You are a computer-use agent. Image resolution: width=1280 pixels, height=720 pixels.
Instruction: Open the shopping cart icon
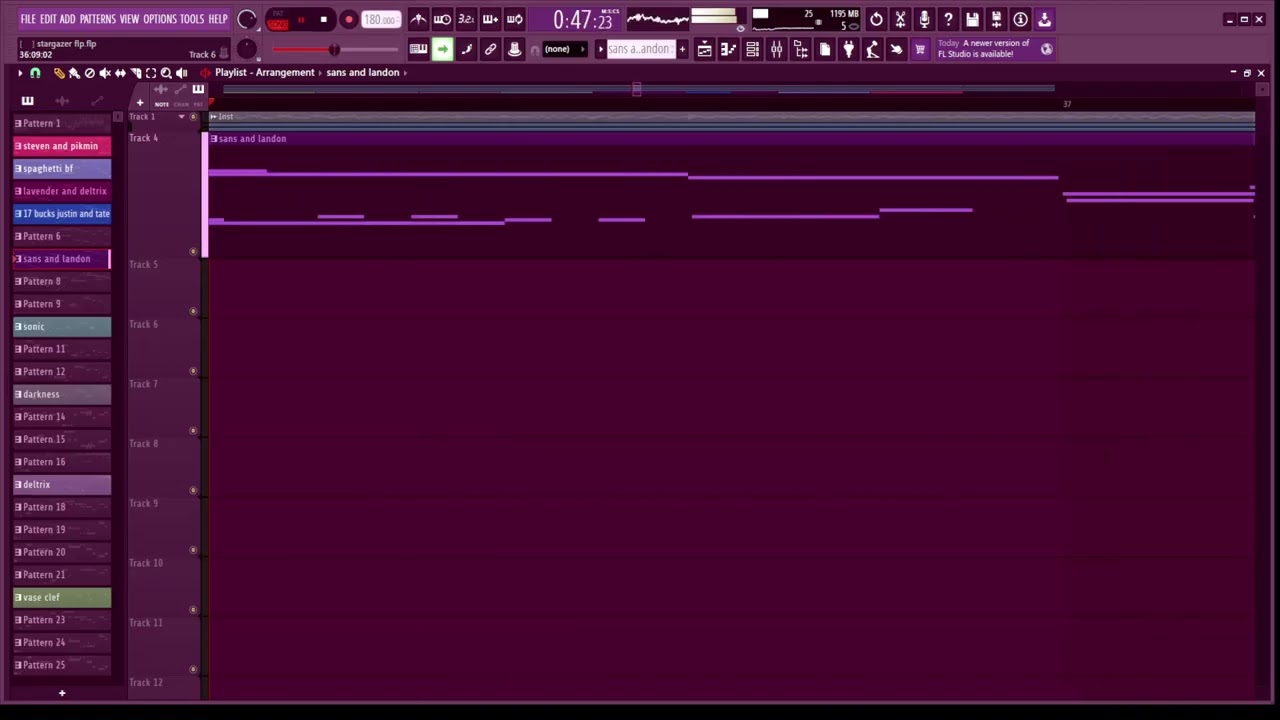click(920, 49)
